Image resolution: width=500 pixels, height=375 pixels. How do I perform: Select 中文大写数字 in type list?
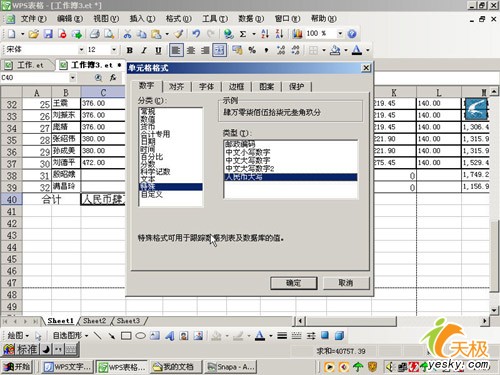(x=248, y=160)
